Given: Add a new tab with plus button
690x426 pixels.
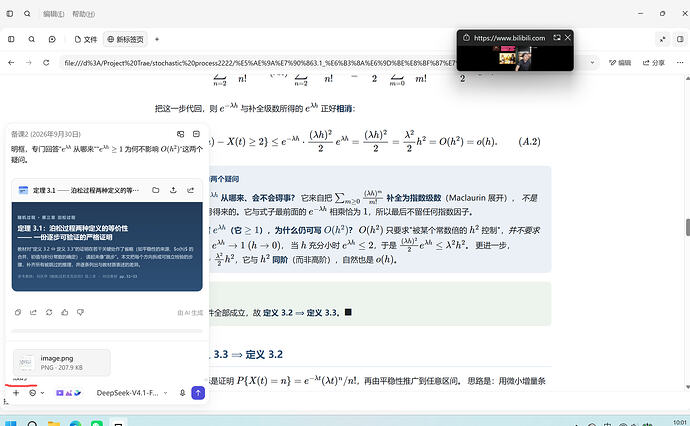Looking at the screenshot, I should [157, 39].
